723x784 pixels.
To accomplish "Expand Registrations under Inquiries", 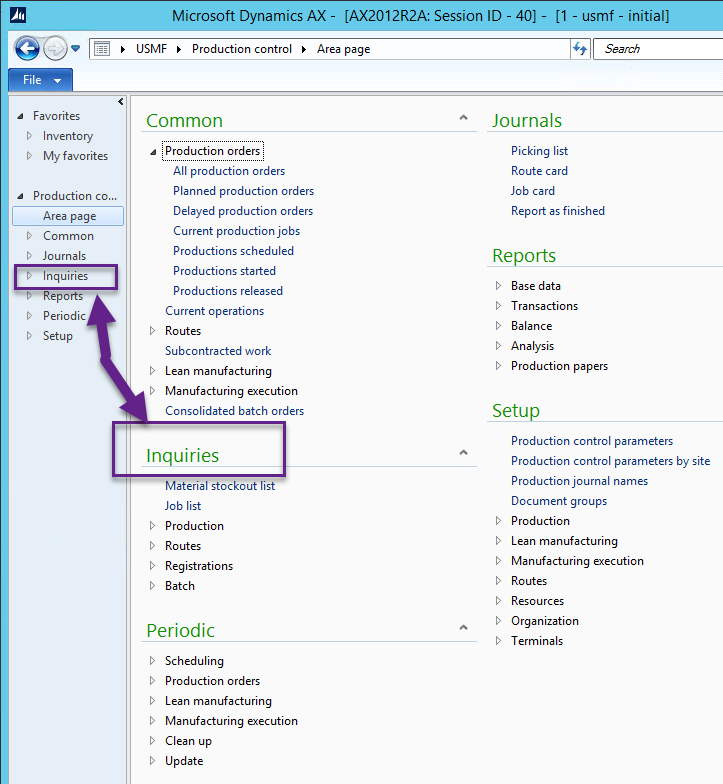I will [152, 566].
